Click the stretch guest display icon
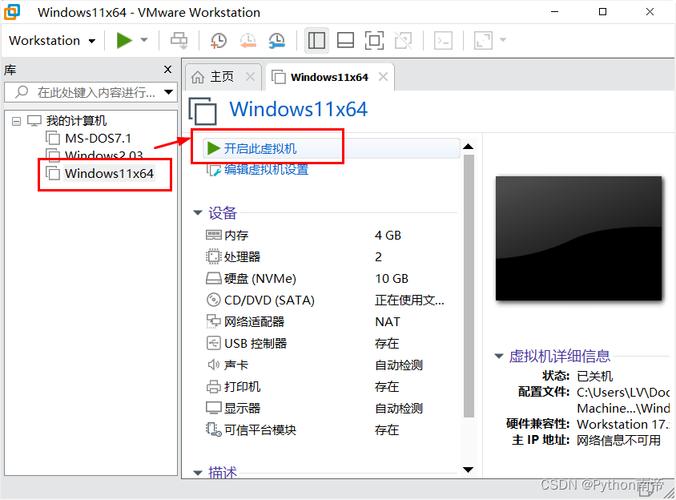 [483, 41]
